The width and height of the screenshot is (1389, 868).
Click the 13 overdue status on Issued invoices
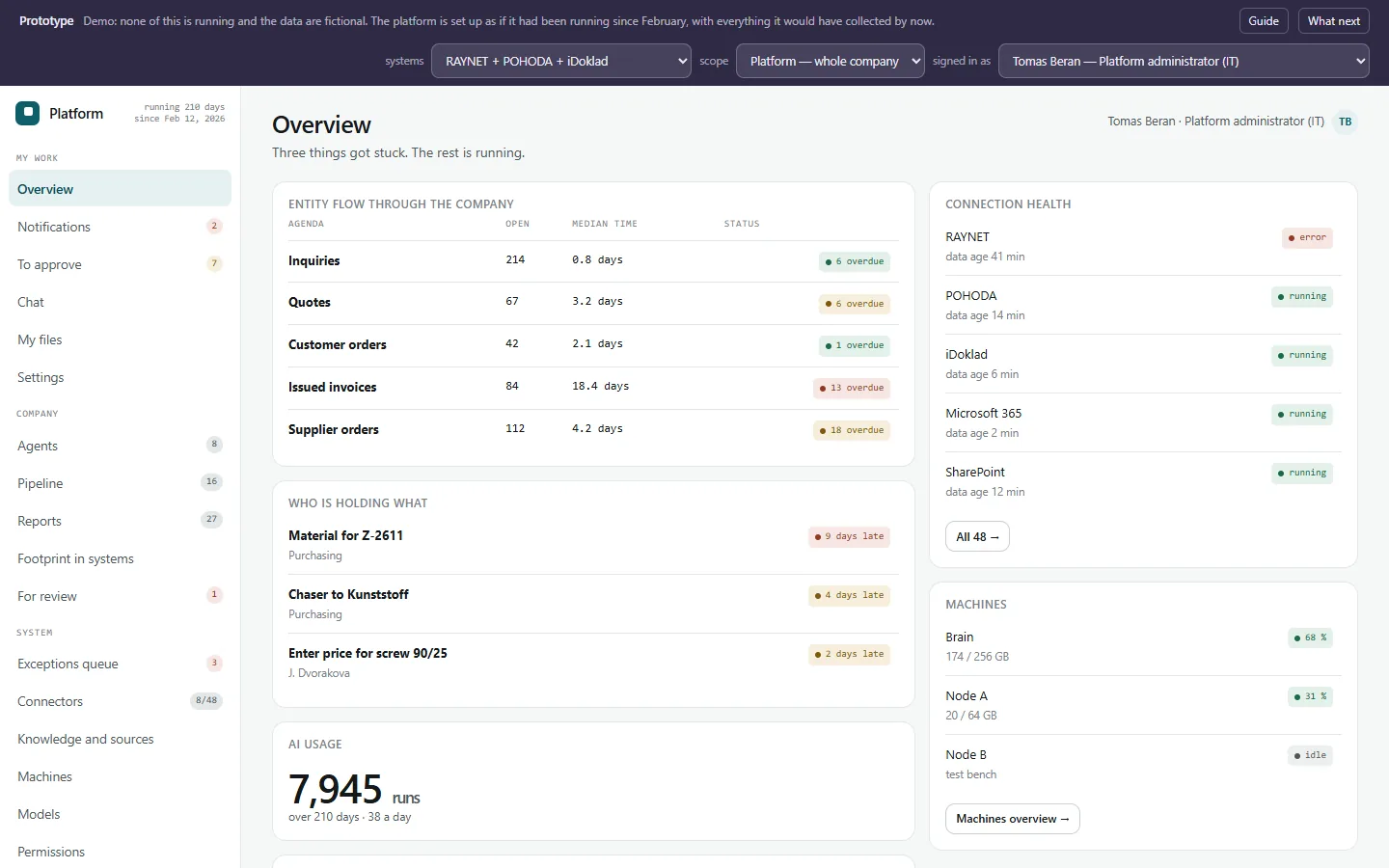click(852, 389)
